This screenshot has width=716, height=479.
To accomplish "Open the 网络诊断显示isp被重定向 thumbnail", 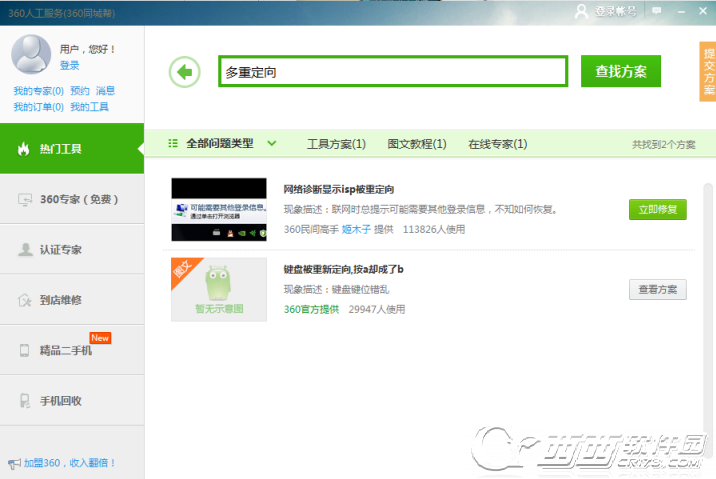I will 219,210.
